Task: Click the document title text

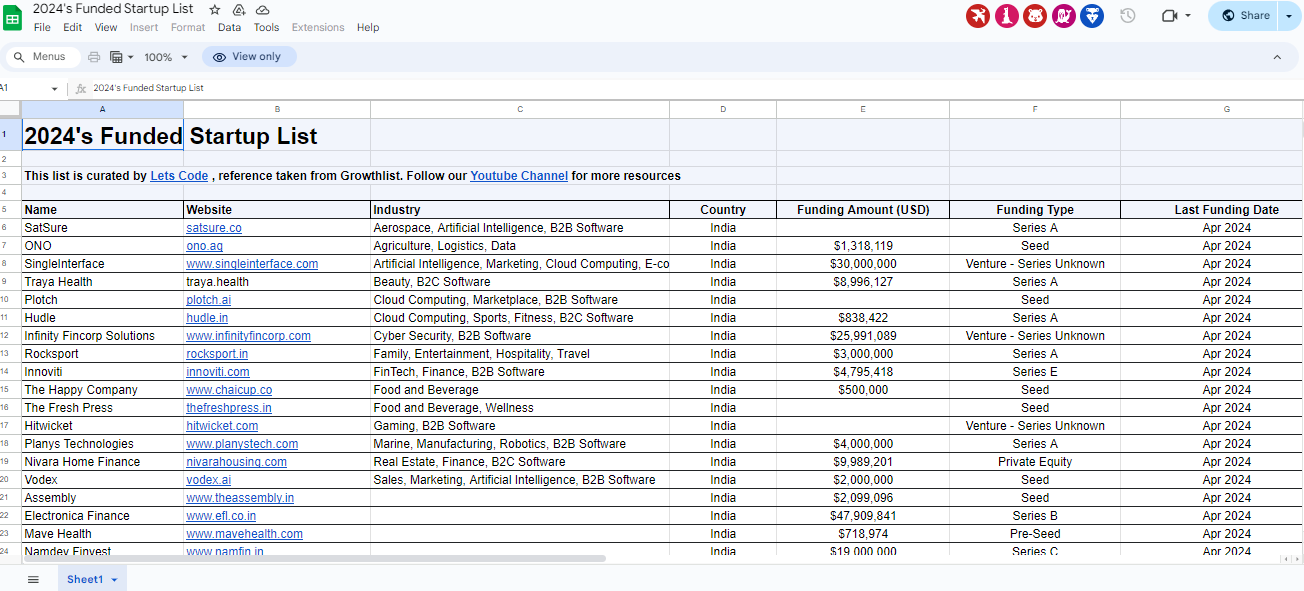Action: pyautogui.click(x=113, y=9)
